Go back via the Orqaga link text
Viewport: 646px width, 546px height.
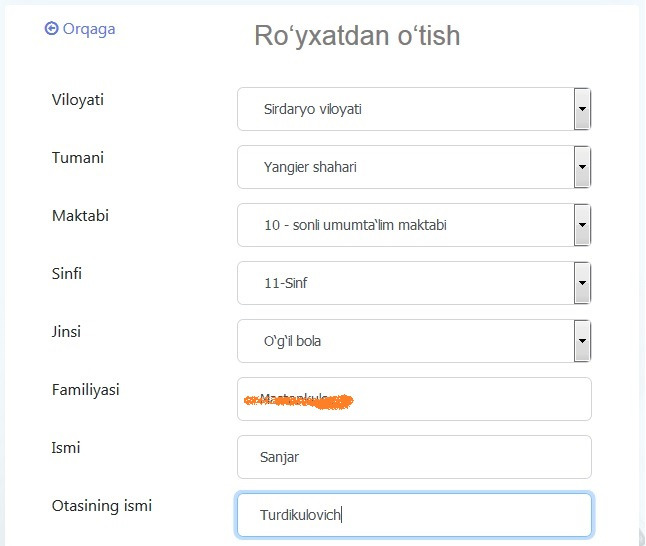click(x=89, y=29)
